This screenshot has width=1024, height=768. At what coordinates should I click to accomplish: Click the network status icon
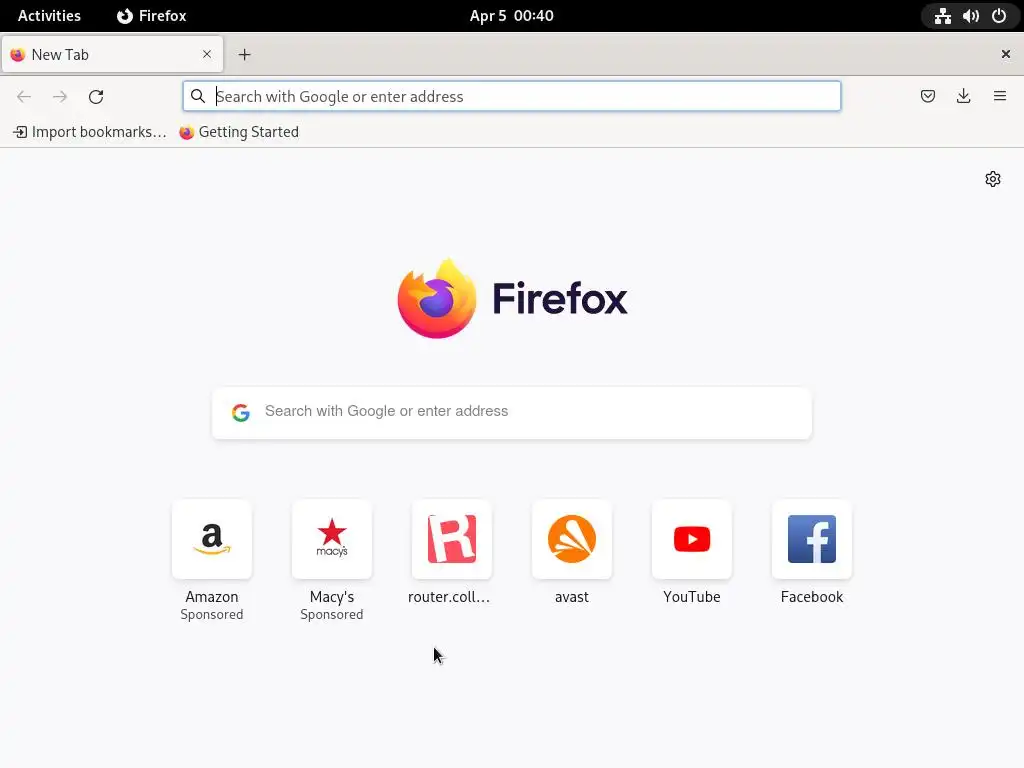(x=942, y=16)
